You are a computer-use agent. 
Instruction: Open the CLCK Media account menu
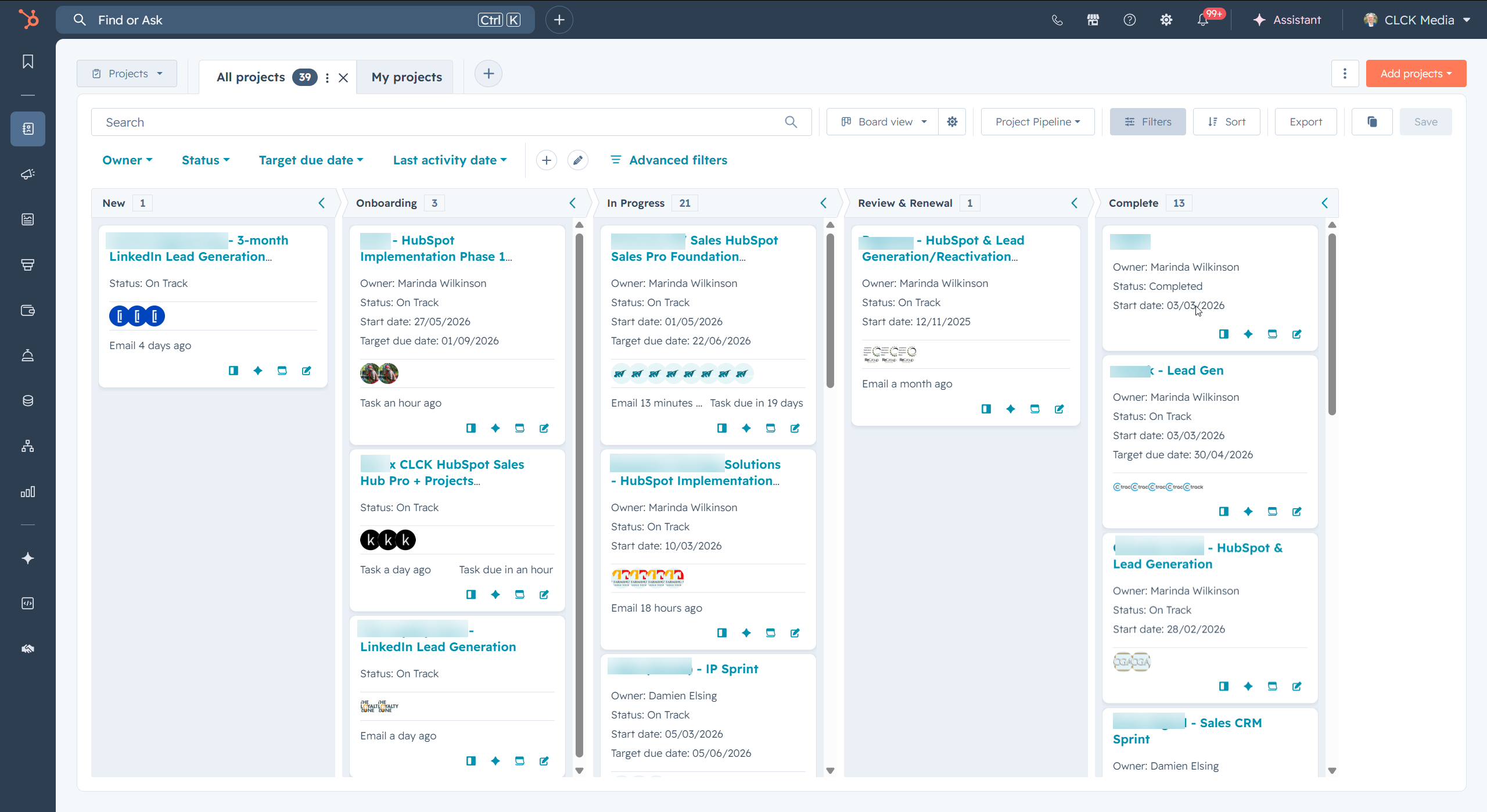(1416, 20)
